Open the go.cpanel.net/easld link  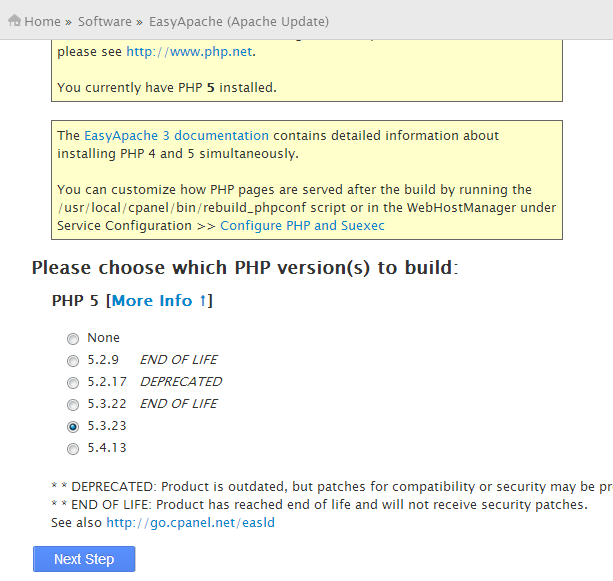[190, 523]
